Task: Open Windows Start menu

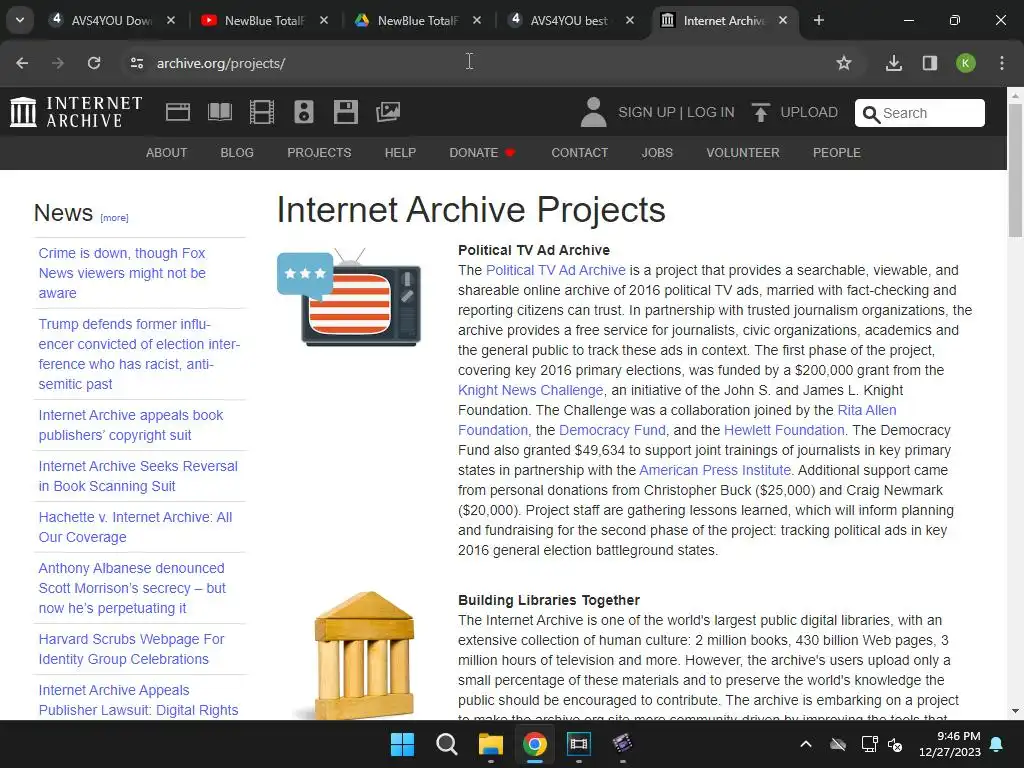Action: [402, 744]
